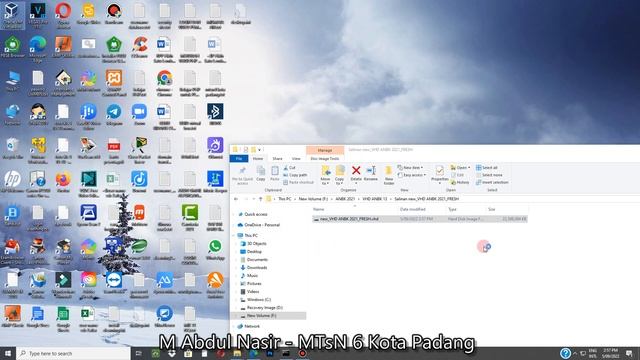
Task: Click Select none in the ribbon
Action: click(489, 175)
